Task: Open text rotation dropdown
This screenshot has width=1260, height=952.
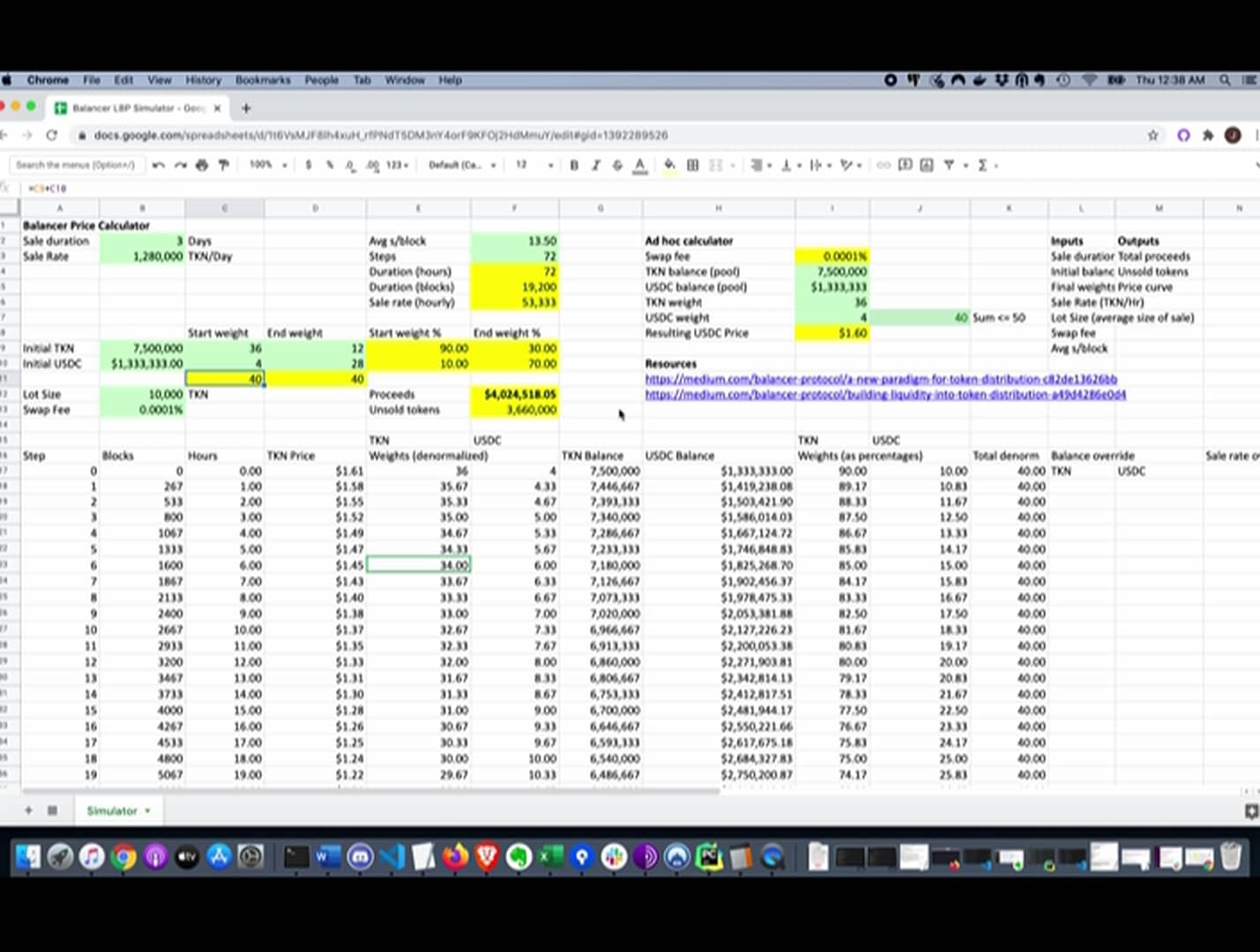Action: [850, 165]
